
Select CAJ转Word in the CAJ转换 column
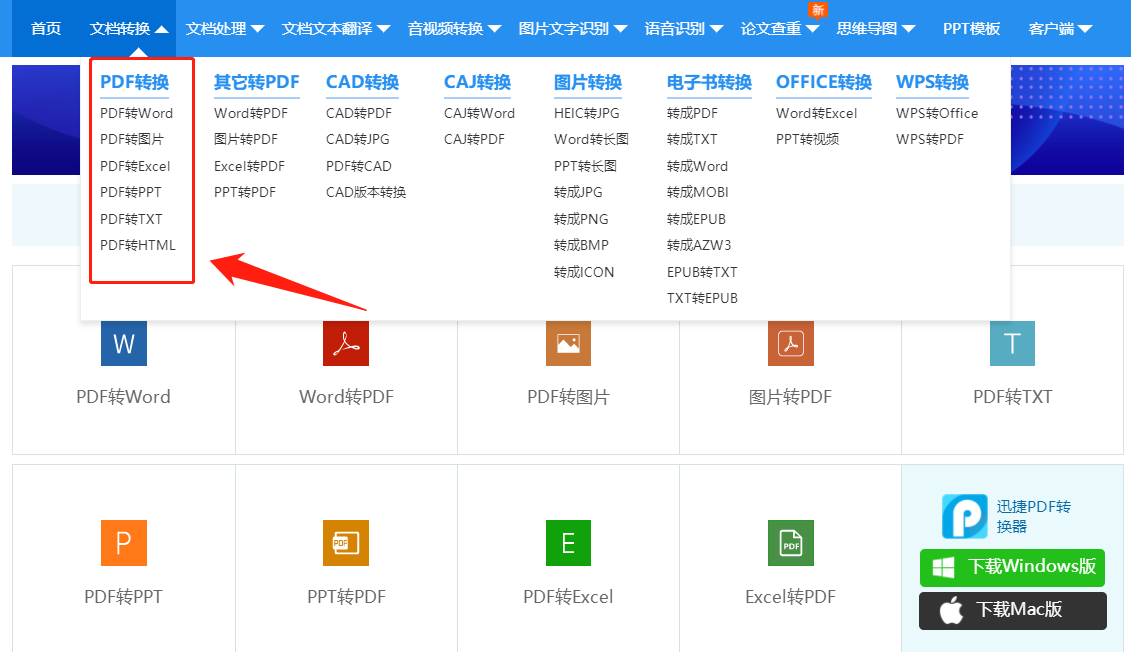click(x=477, y=113)
